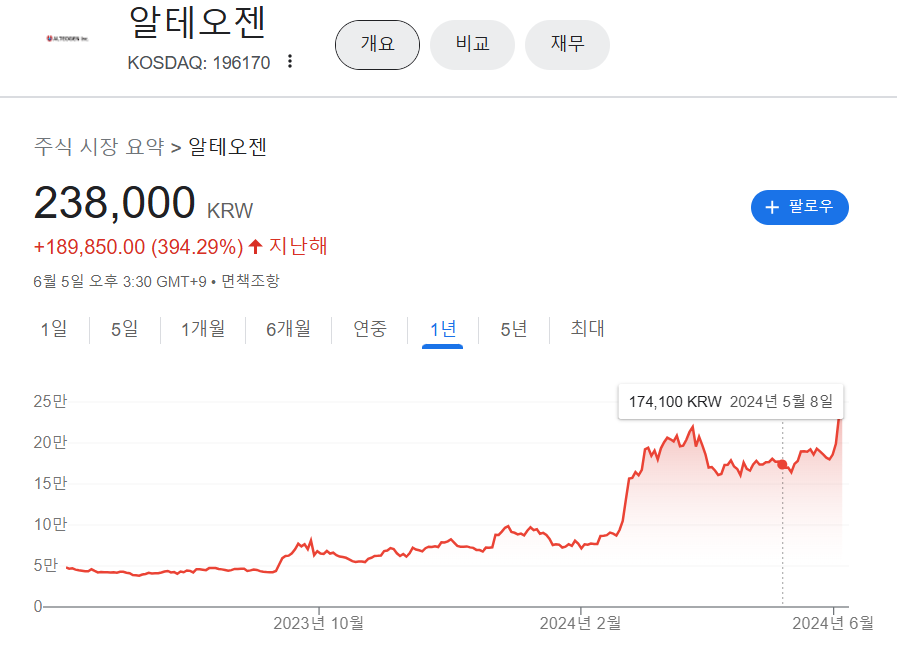
Task: Click the red up arrow indicator
Action: (256, 246)
